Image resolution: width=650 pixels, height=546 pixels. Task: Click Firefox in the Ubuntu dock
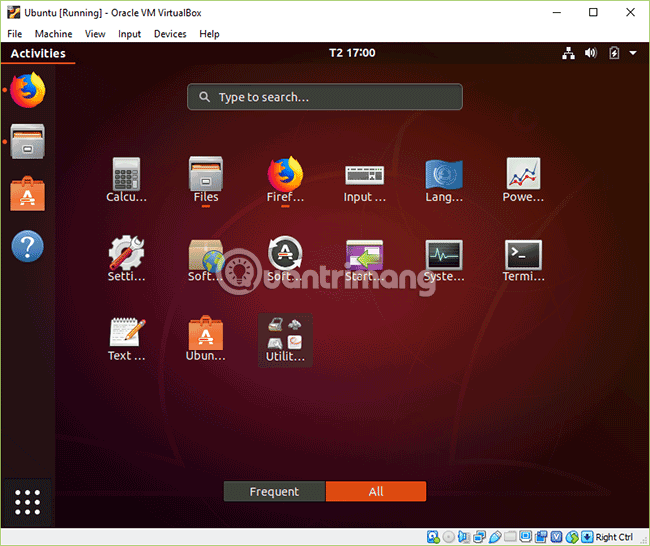(x=28, y=90)
